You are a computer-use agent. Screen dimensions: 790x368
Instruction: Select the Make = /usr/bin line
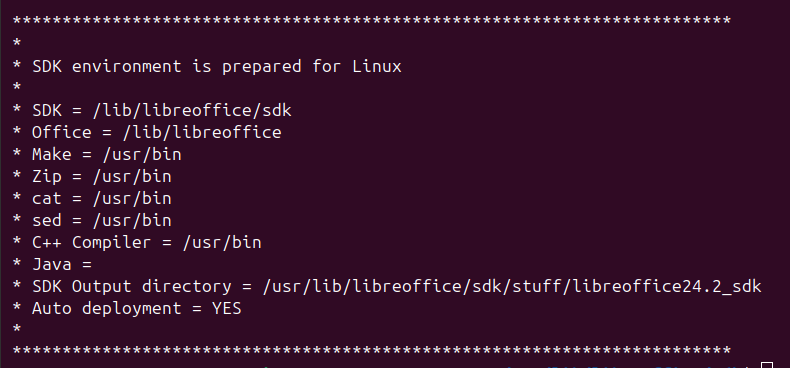tap(97, 154)
